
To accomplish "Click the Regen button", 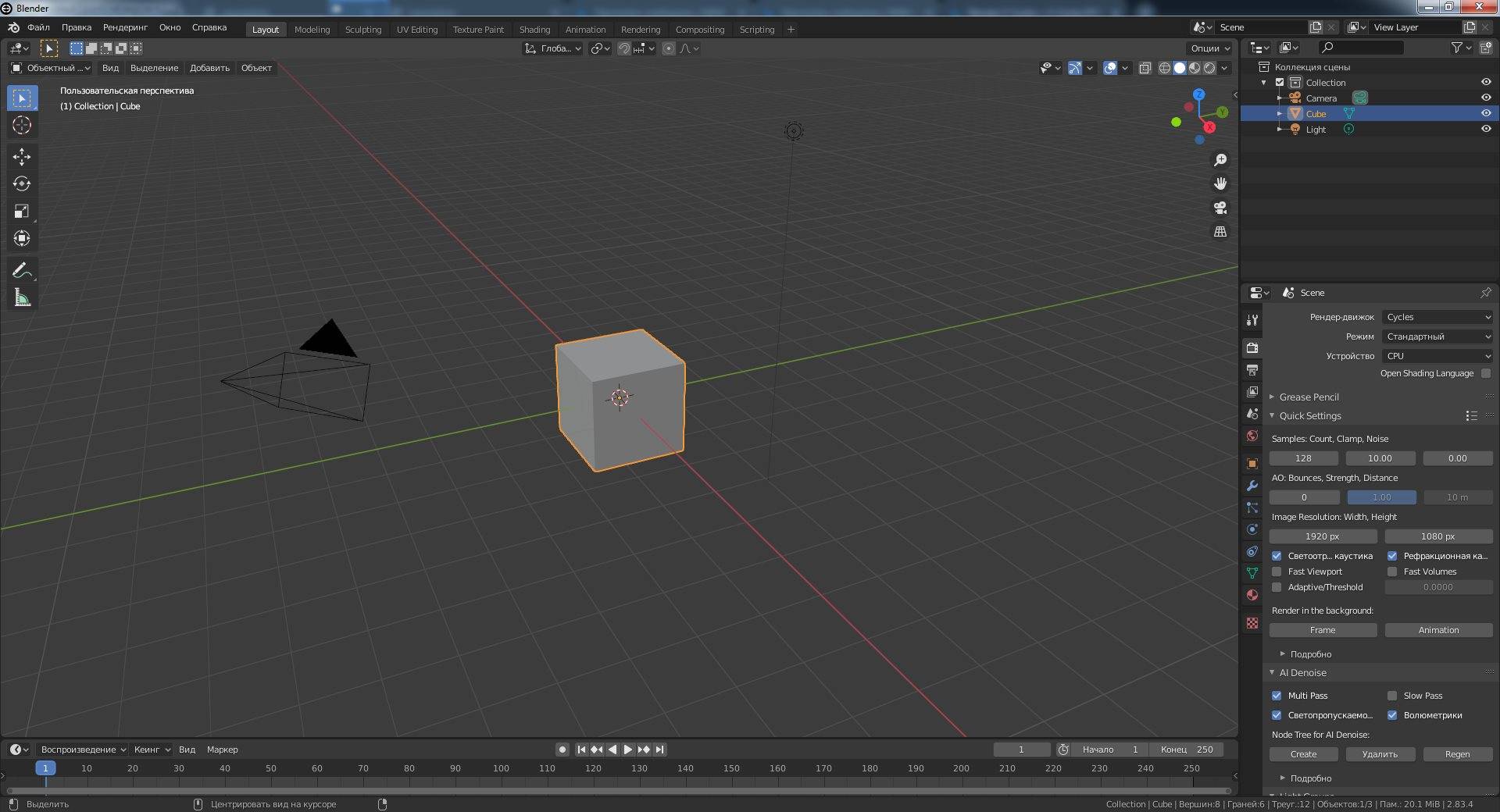I will click(1457, 754).
